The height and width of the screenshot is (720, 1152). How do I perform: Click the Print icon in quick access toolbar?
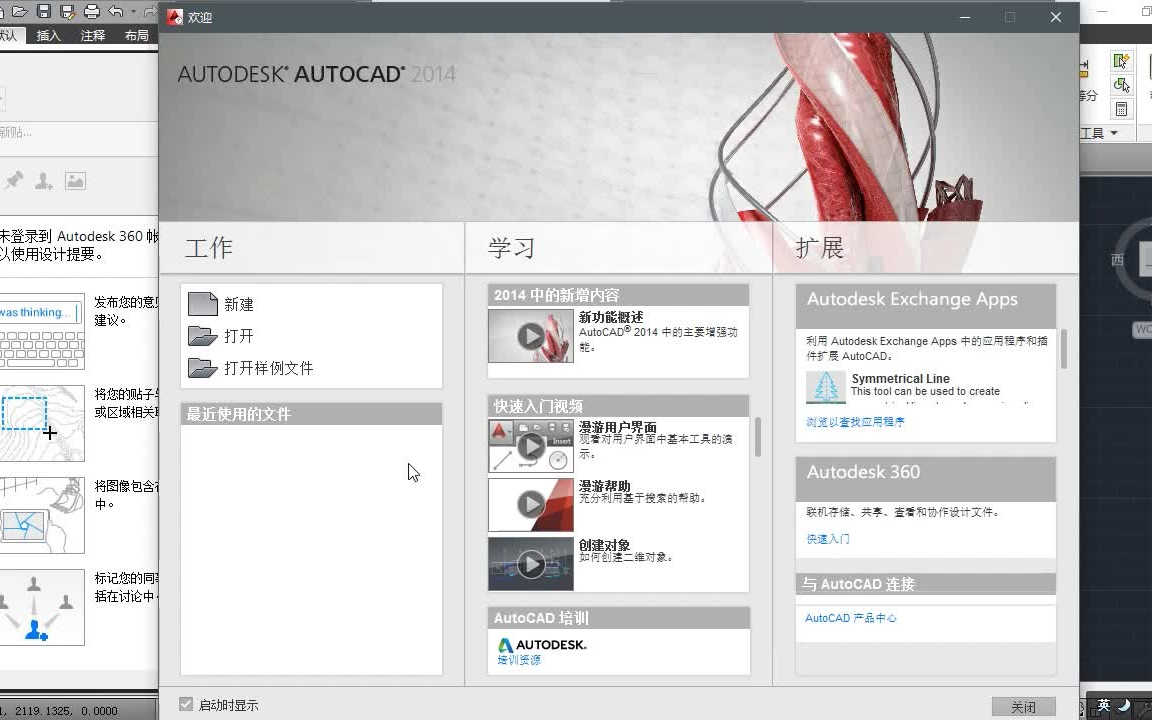(x=92, y=12)
